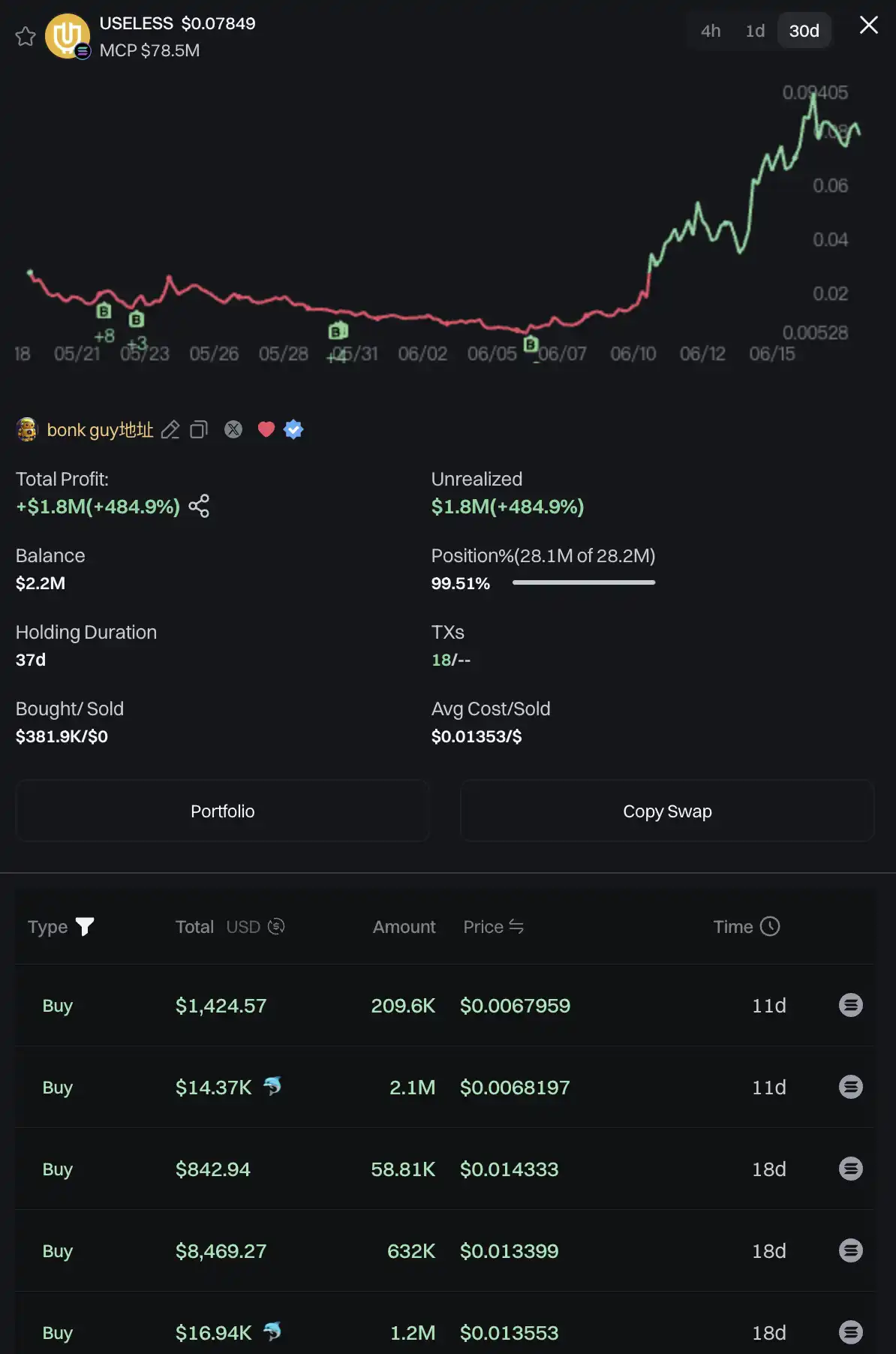Image resolution: width=896 pixels, height=1354 pixels.
Task: Change the Time column format
Action: (x=770, y=927)
